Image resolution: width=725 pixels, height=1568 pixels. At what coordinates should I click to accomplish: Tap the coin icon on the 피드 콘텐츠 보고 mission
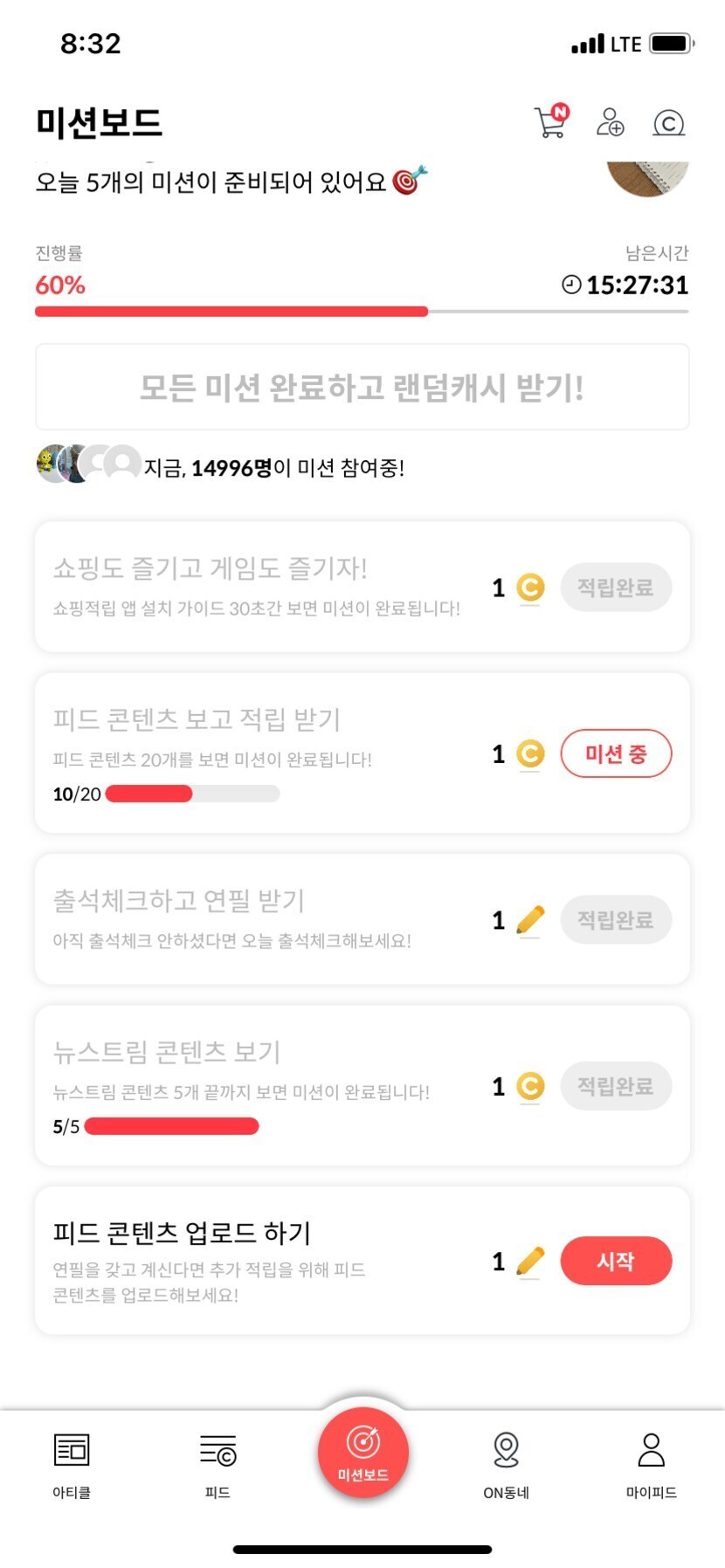click(530, 754)
